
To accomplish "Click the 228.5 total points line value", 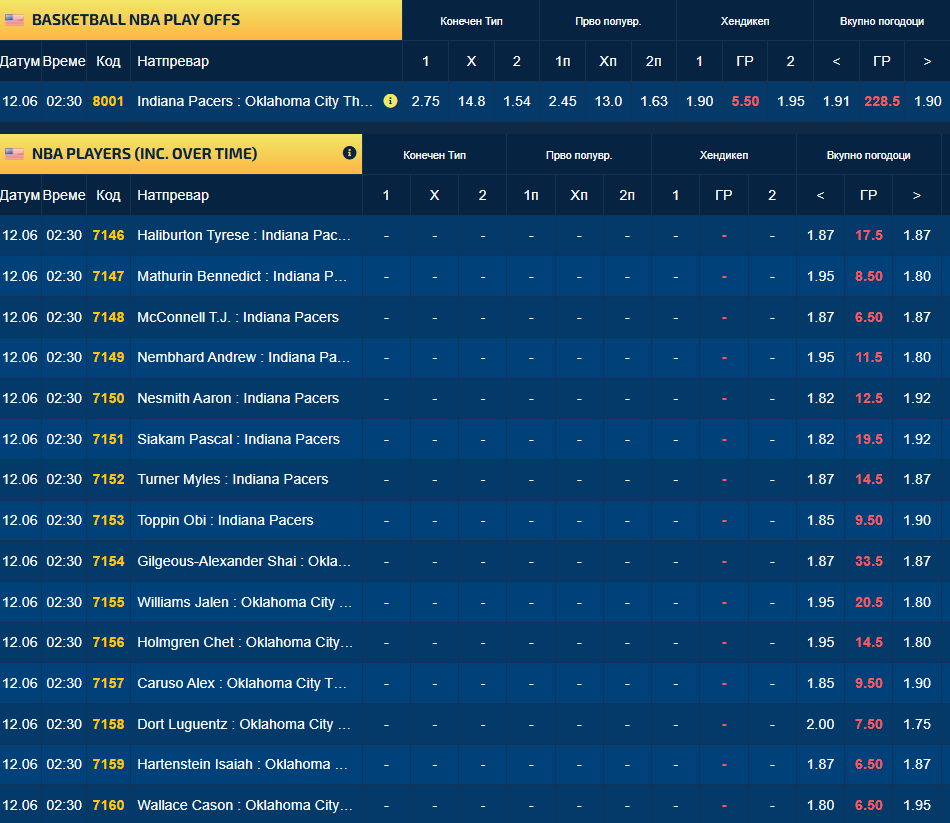I will click(882, 101).
